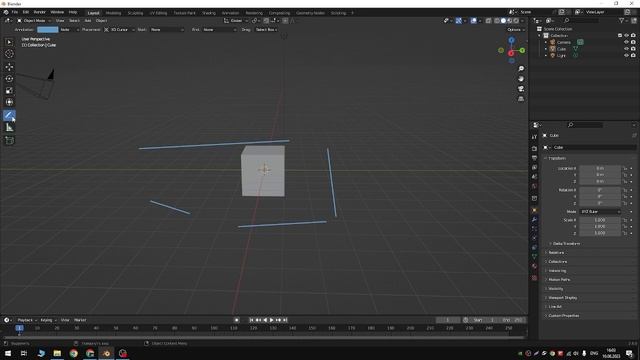Open the Particles properties tab icon
The image size is (640, 360).
(x=534, y=229)
